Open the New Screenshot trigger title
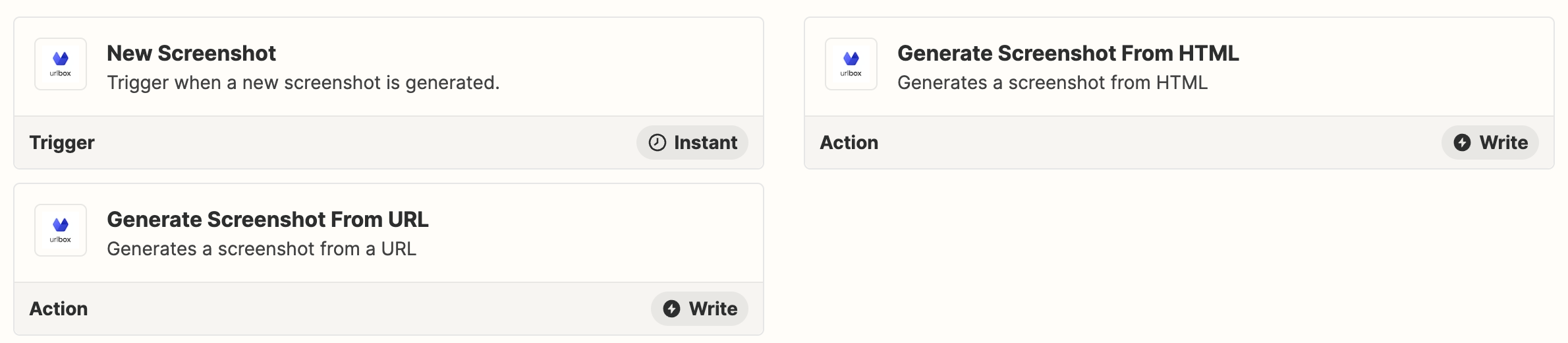Image resolution: width=1568 pixels, height=343 pixels. (191, 53)
